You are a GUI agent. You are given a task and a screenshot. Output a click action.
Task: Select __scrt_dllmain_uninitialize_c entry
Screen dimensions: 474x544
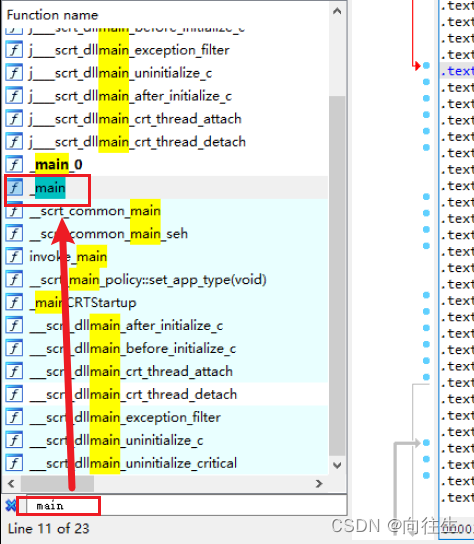[x=116, y=440]
